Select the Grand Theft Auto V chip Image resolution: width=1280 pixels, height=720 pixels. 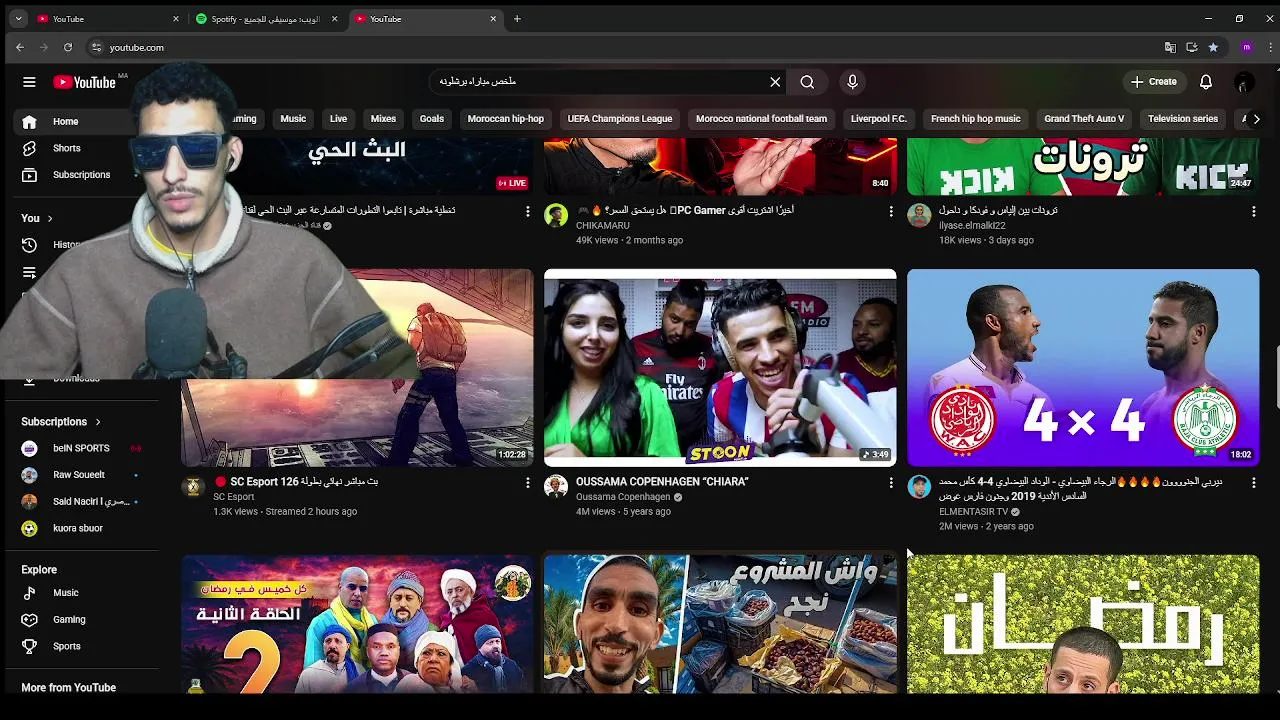tap(1084, 119)
